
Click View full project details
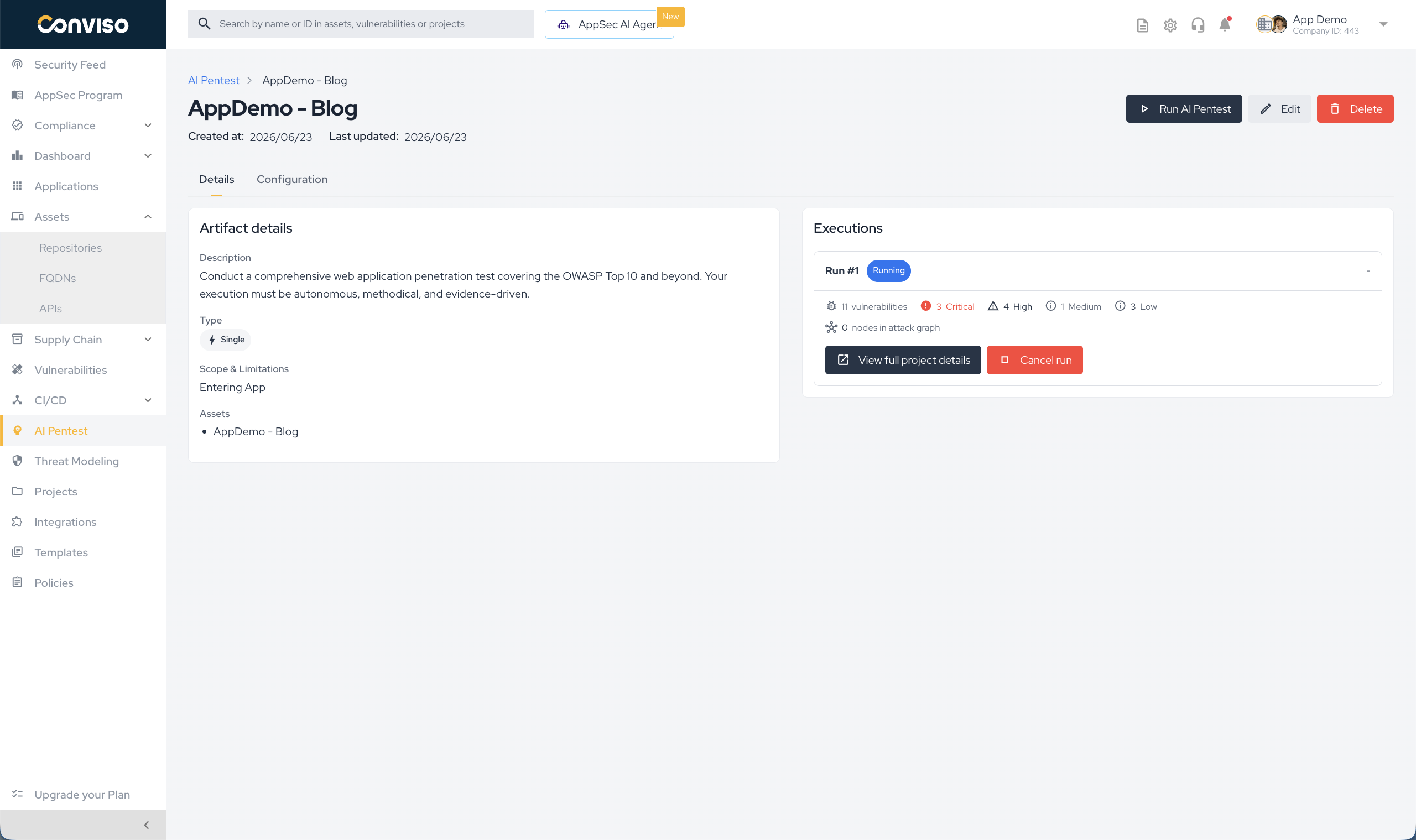[x=903, y=360]
